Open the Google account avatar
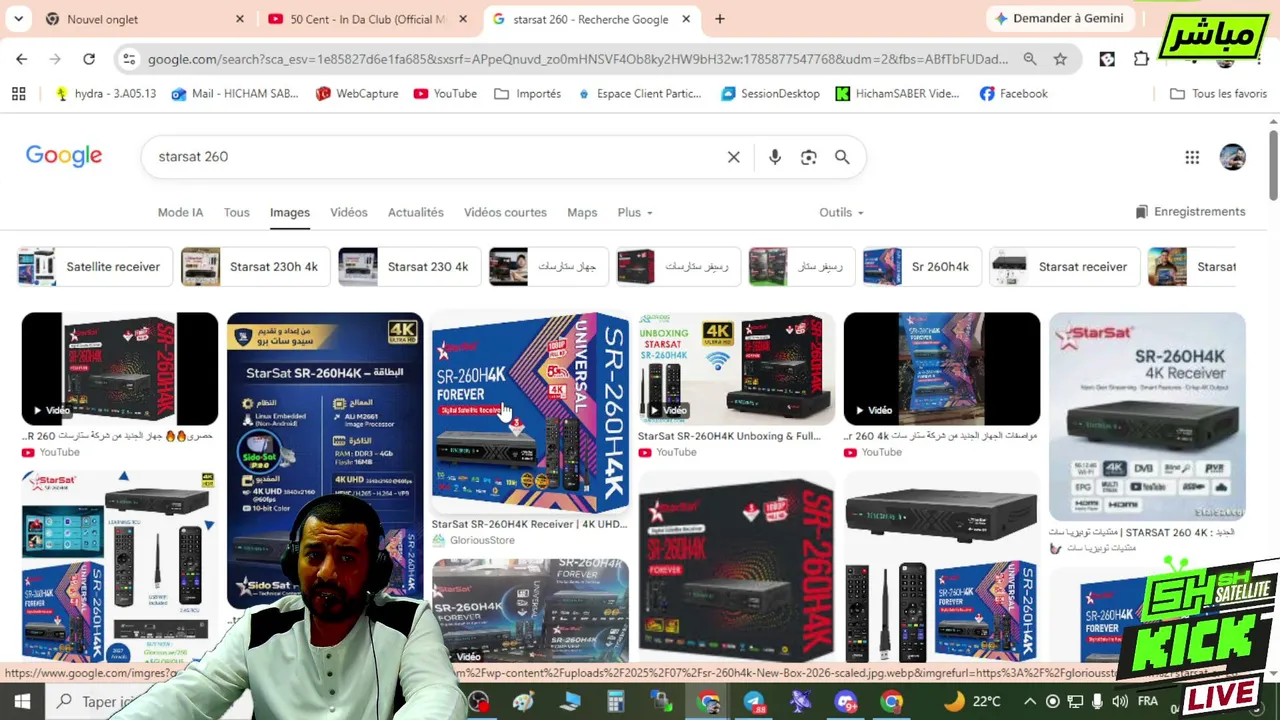Viewport: 1280px width, 720px height. click(x=1233, y=157)
